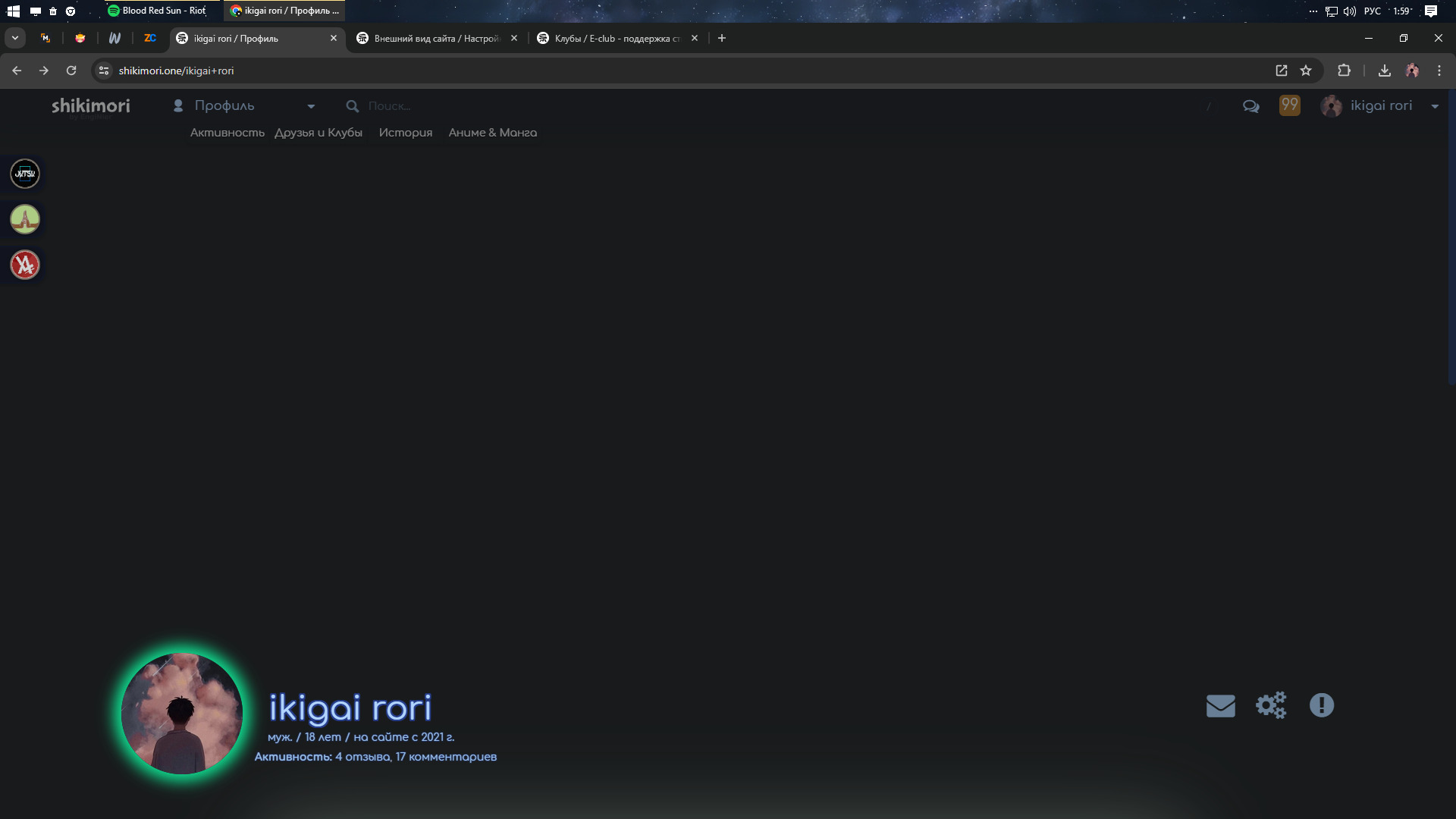Open the chat bubbles icon in header
The image size is (1456, 819).
(1250, 106)
